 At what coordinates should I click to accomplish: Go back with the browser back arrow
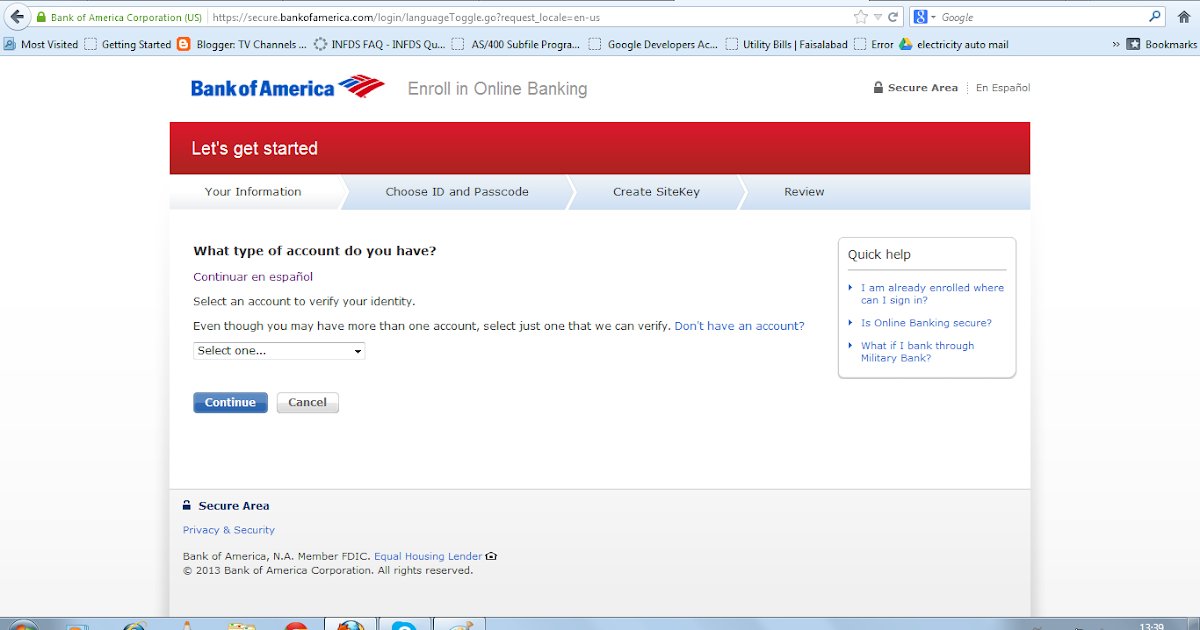(x=17, y=17)
